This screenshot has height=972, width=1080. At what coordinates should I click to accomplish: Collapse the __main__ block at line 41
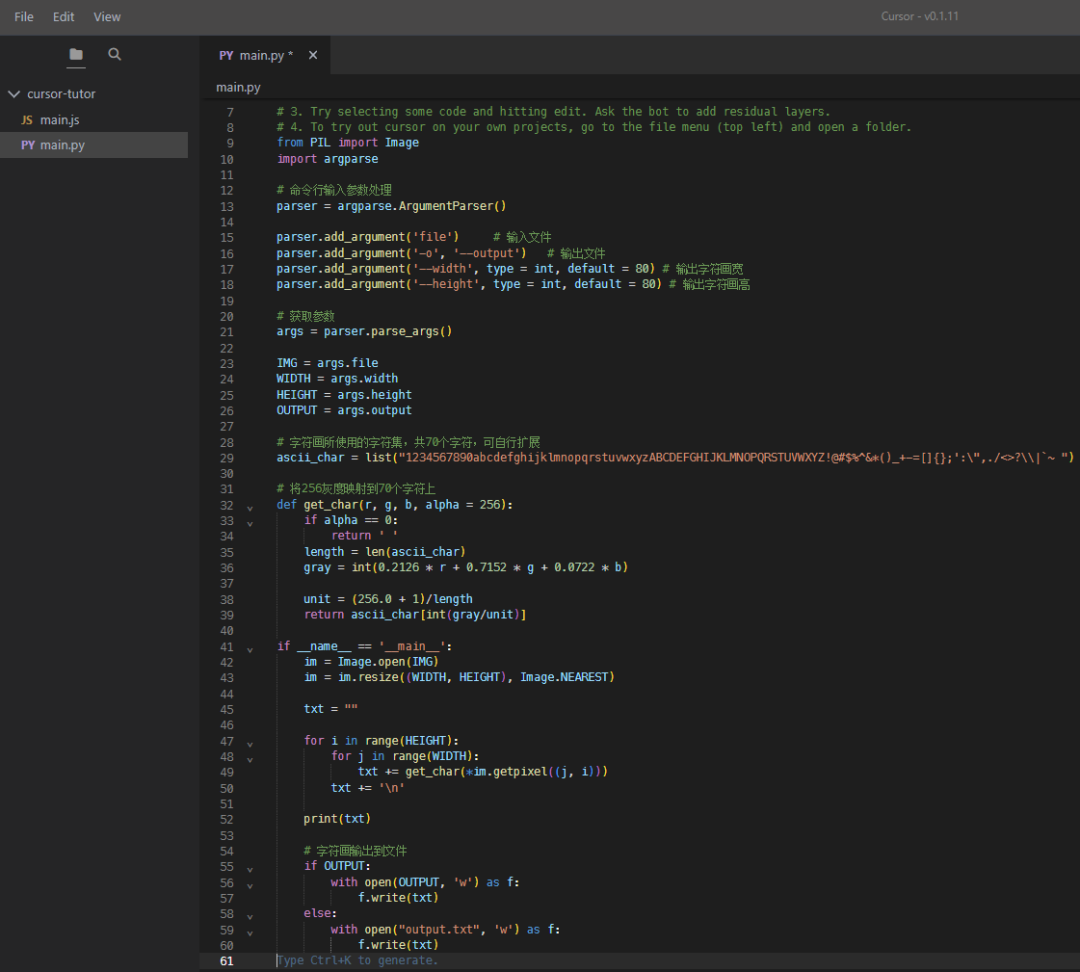250,648
